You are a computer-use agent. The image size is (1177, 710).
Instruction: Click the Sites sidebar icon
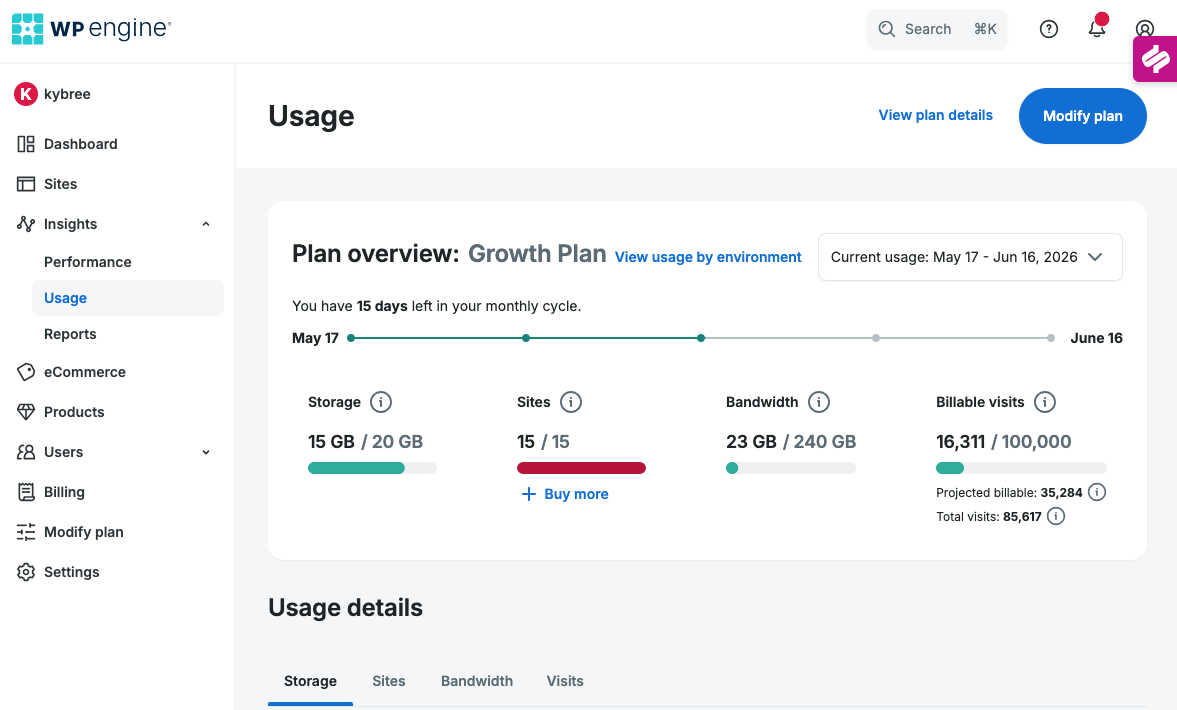pos(26,184)
